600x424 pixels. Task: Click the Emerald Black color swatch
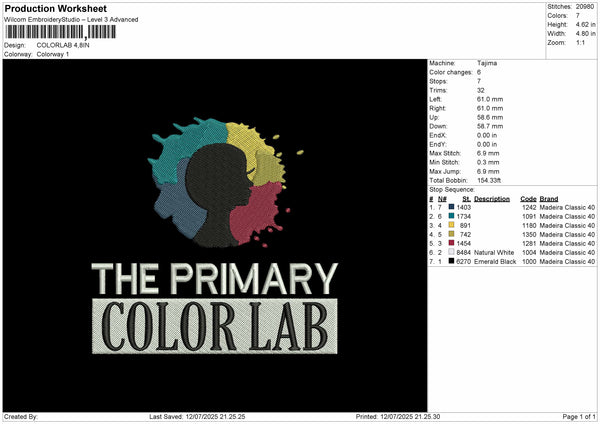[452, 261]
